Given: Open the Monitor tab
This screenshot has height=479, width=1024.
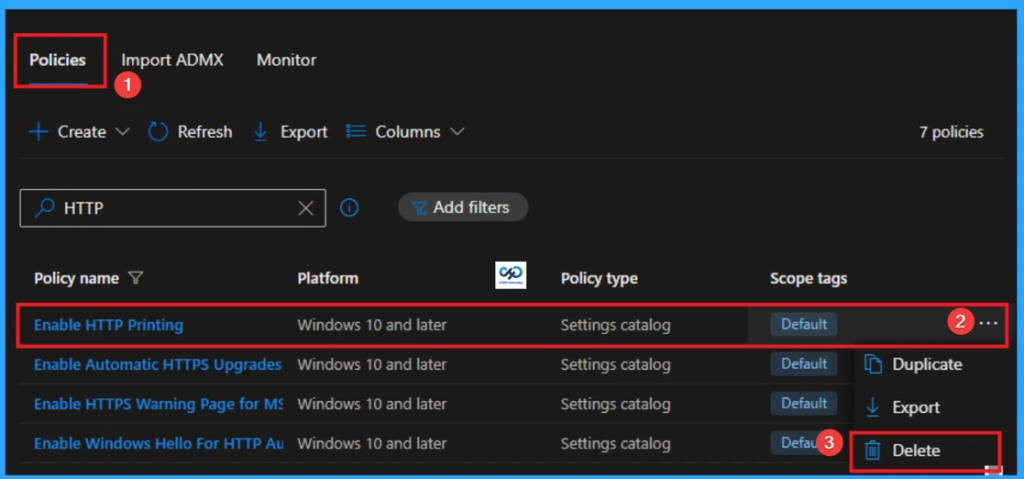Looking at the screenshot, I should click(x=286, y=60).
